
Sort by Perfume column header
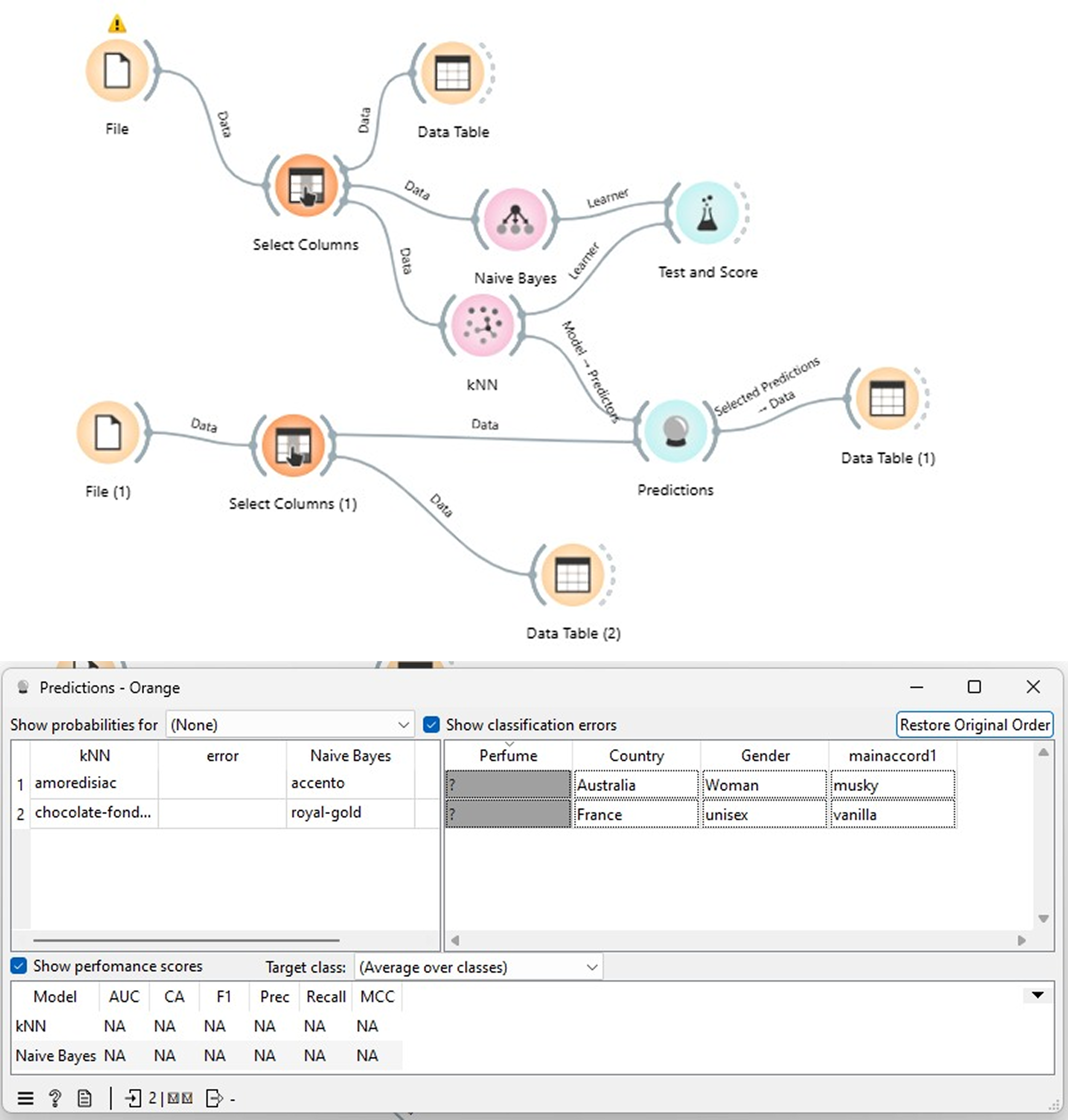click(x=509, y=756)
